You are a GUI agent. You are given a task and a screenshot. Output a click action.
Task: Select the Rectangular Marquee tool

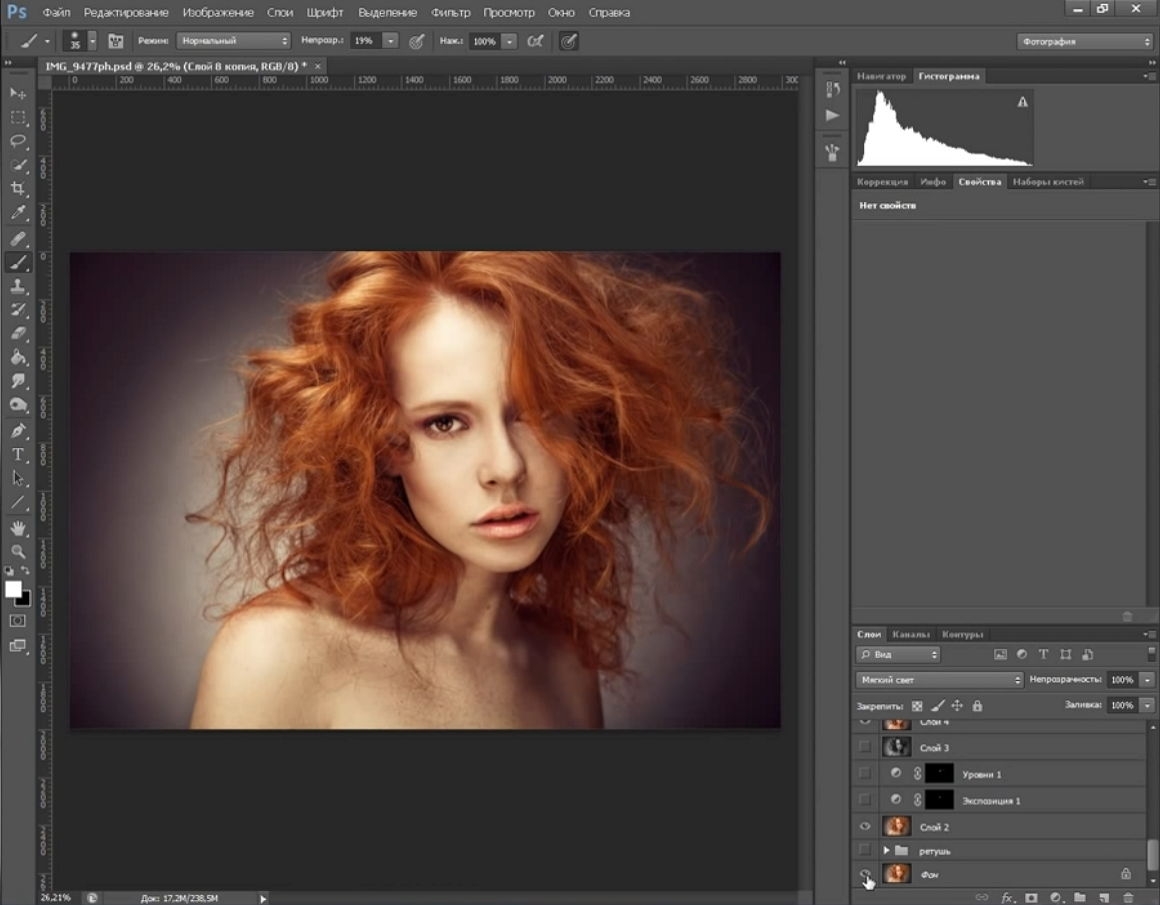coord(18,118)
